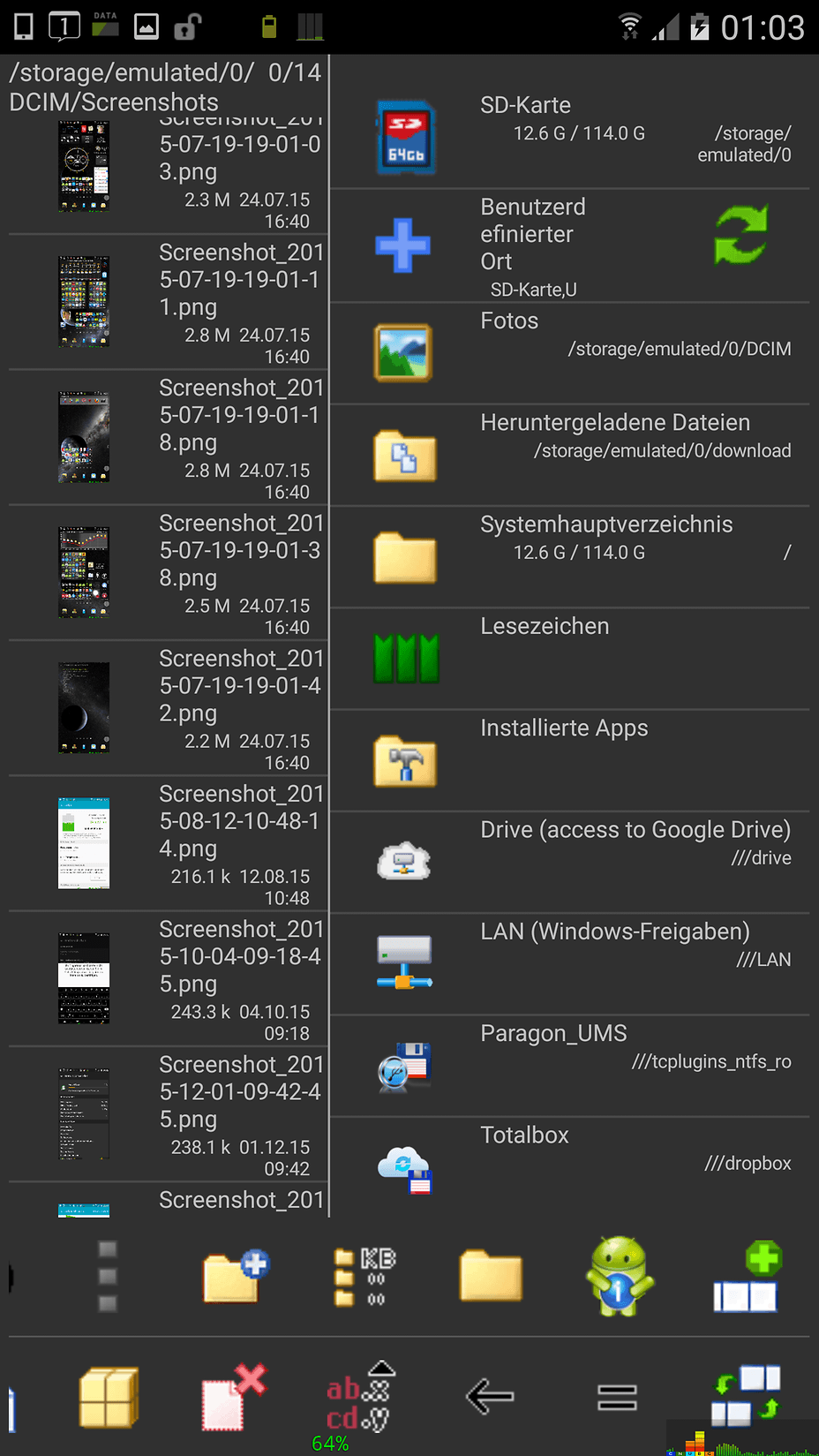Open the Google Drive cloud icon
This screenshot has height=1456, width=819.
pyautogui.click(x=404, y=861)
